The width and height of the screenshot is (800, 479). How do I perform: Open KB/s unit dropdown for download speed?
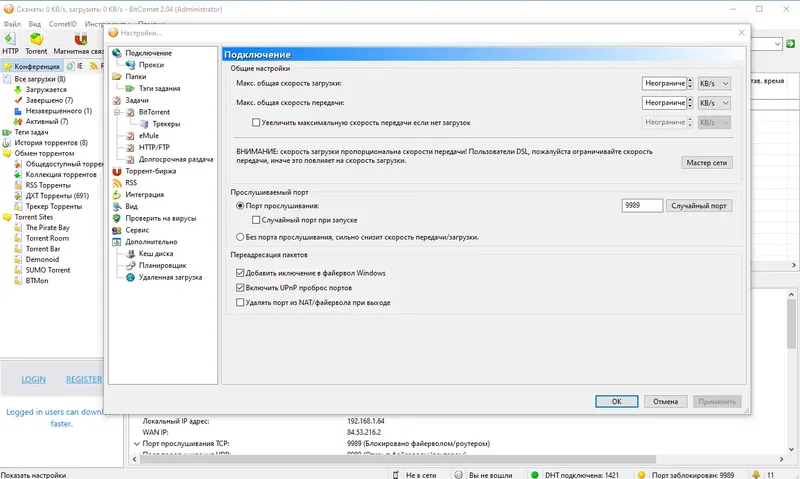(x=714, y=83)
